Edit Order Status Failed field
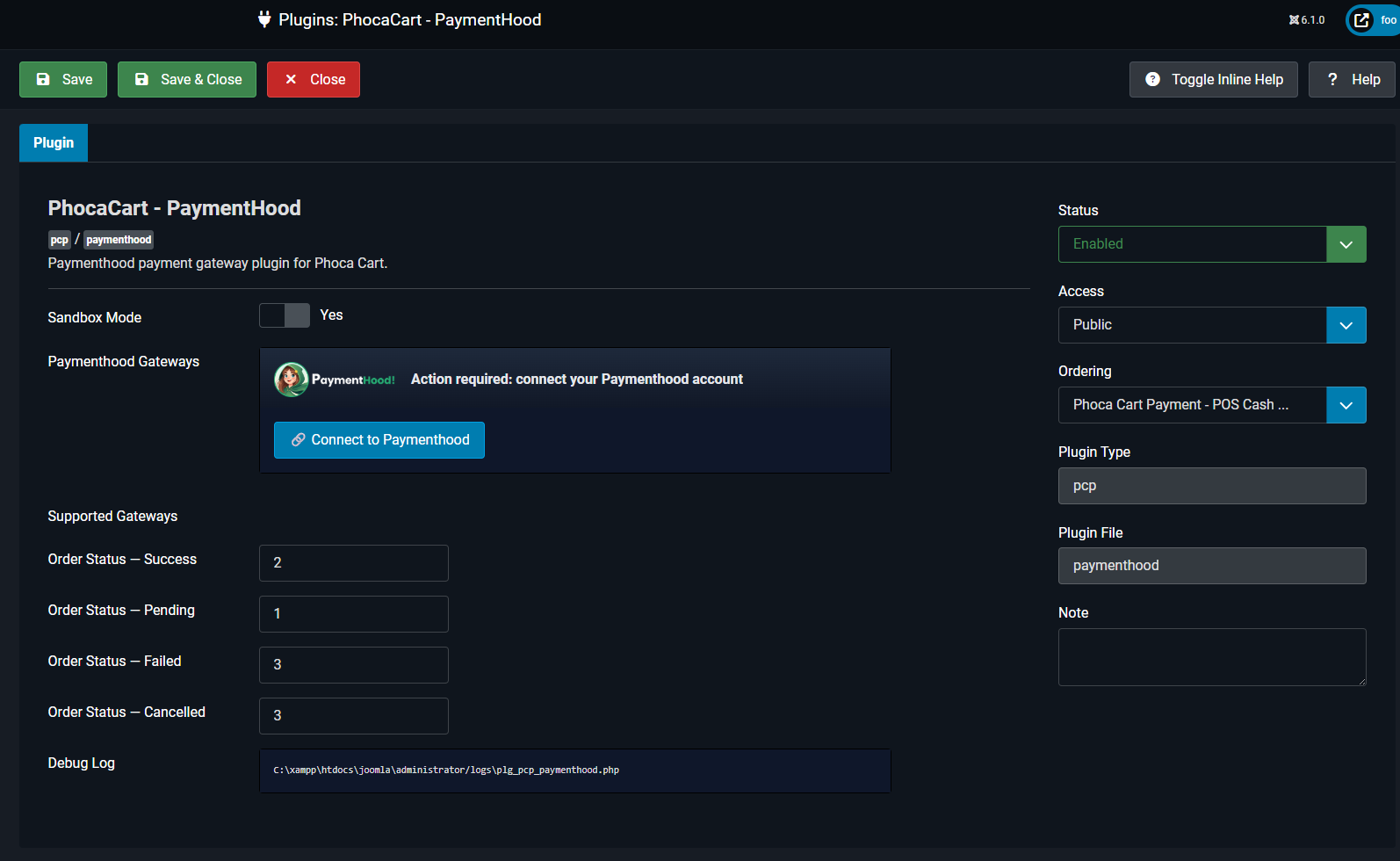The width and height of the screenshot is (1400, 861). (x=354, y=665)
